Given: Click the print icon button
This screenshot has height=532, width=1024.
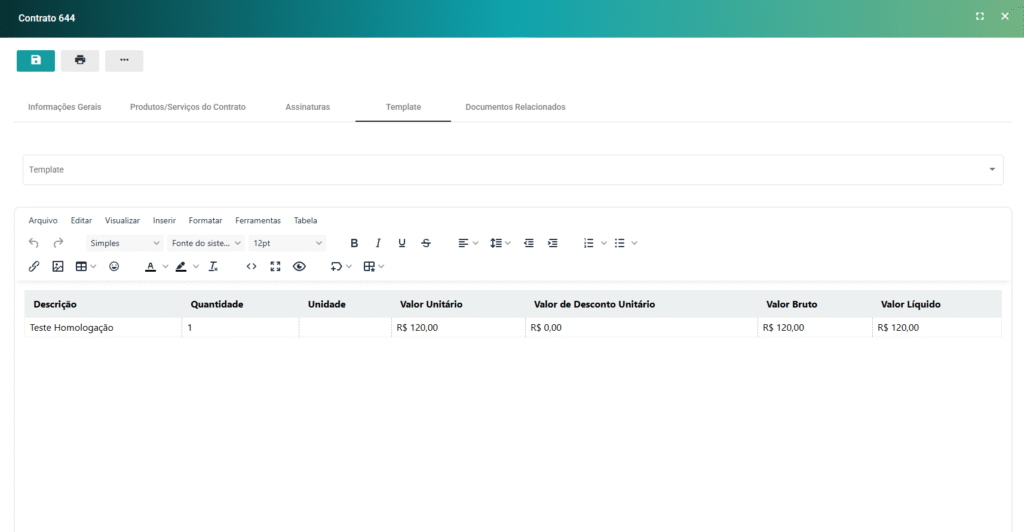Looking at the screenshot, I should (x=80, y=61).
